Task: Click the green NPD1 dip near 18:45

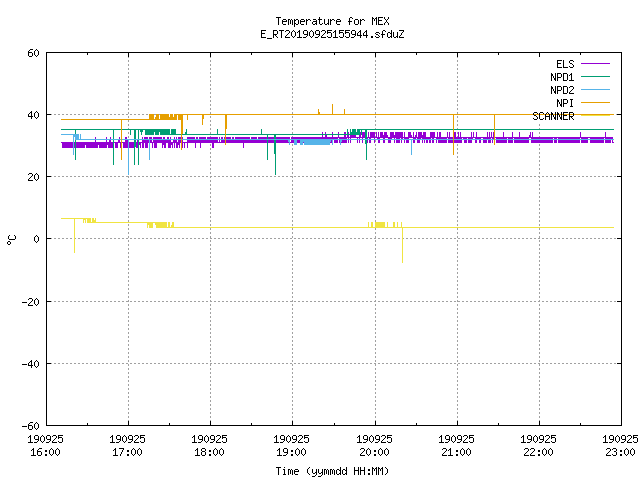Action: (x=276, y=155)
